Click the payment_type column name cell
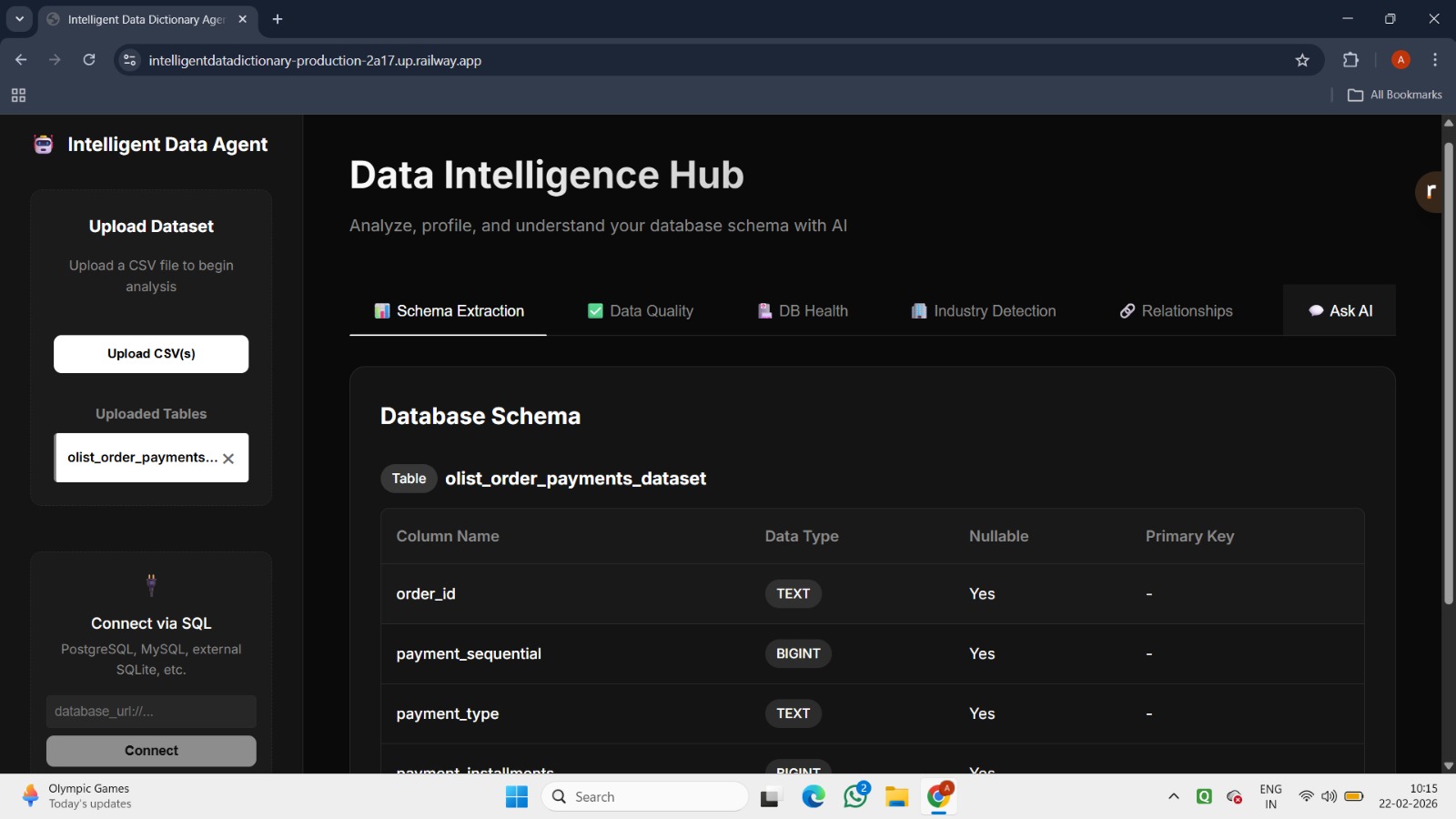This screenshot has width=1456, height=819. point(448,714)
